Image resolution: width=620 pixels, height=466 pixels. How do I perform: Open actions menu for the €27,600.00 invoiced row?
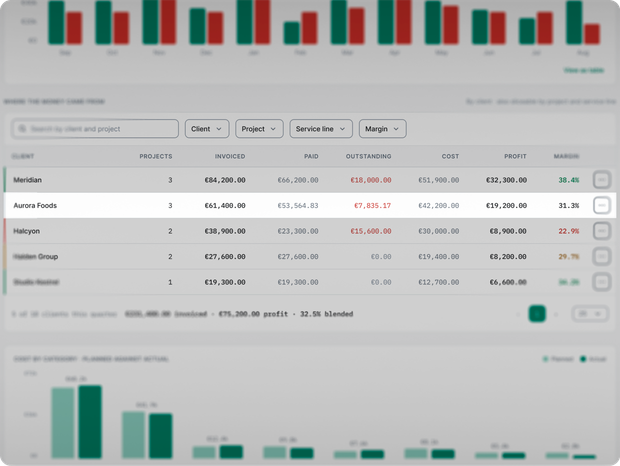[601, 257]
